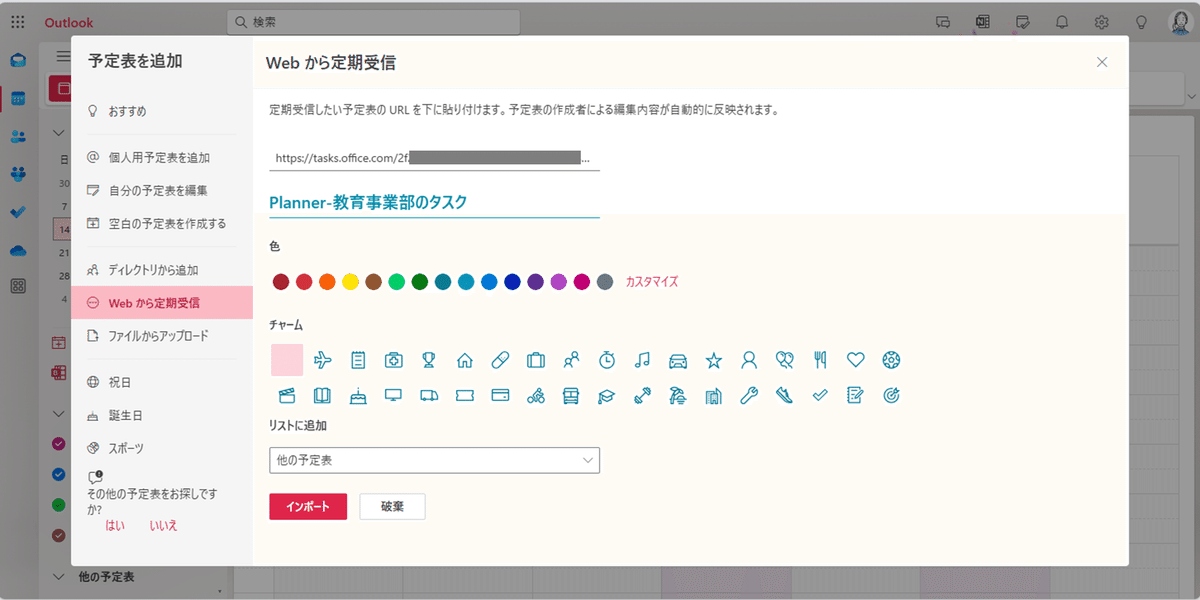Viewport: 1200px width, 600px height.
Task: Open 自分の予定表を編集
Action: (162, 190)
